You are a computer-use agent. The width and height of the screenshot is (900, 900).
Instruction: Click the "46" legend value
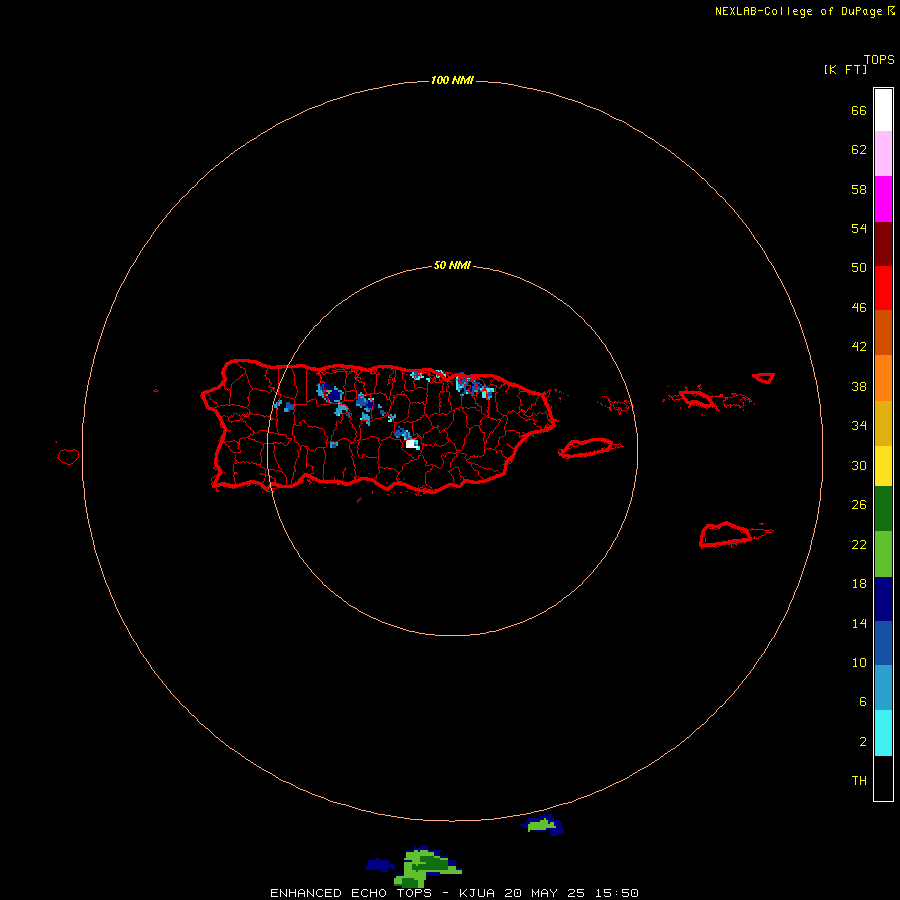[x=859, y=308]
